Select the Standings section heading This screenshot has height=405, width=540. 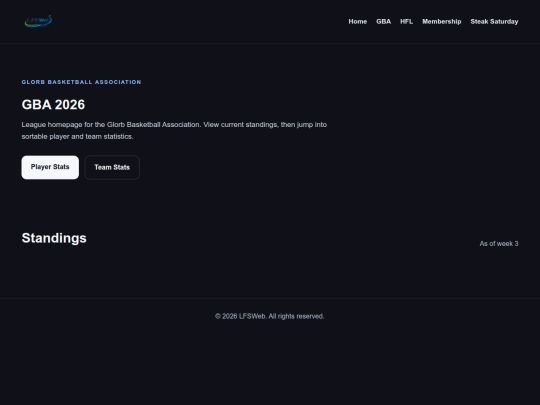coord(54,238)
